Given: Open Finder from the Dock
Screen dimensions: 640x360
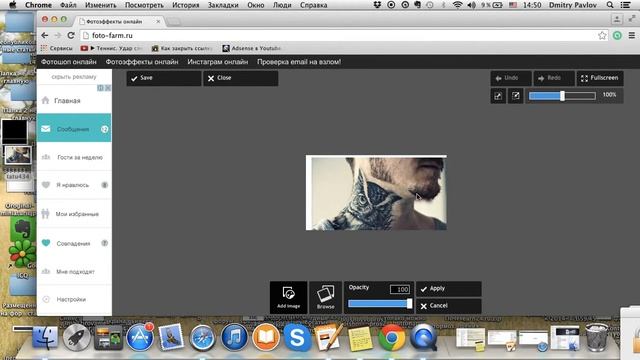Looking at the screenshot, I should coord(45,338).
